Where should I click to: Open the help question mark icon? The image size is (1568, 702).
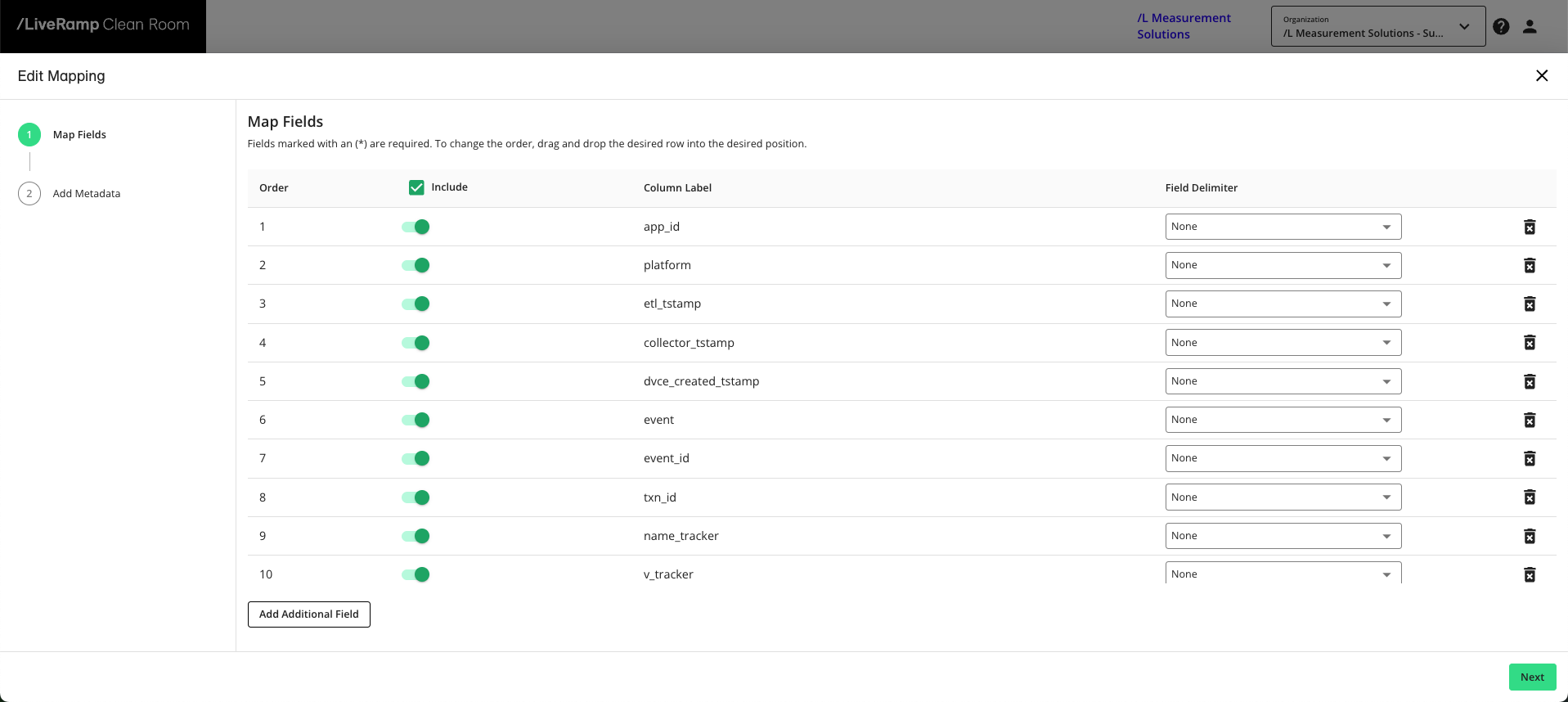1501,26
